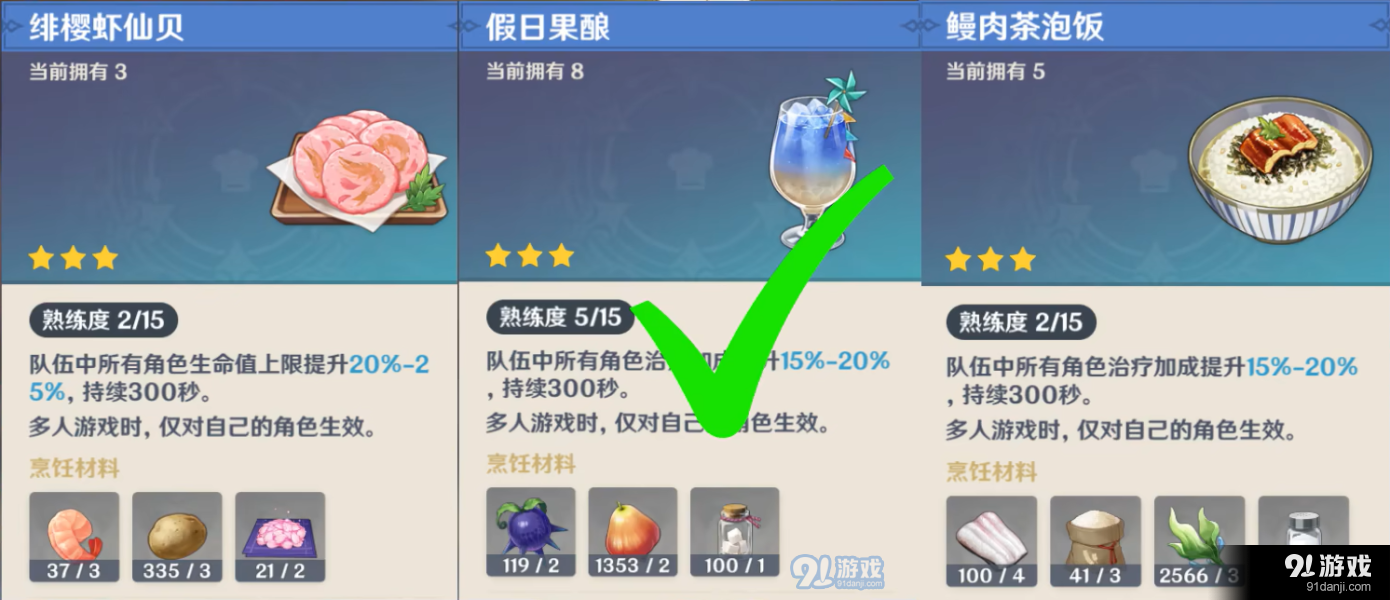Click the shrimp ingredient icon 37/3
Viewport: 1390px width, 600px height.
[x=74, y=538]
